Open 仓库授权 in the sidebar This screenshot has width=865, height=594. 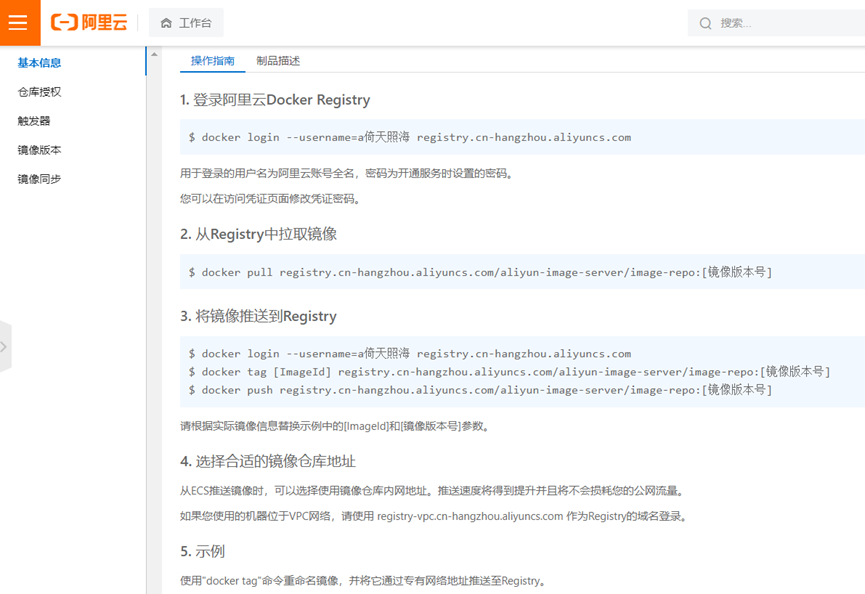coord(39,92)
